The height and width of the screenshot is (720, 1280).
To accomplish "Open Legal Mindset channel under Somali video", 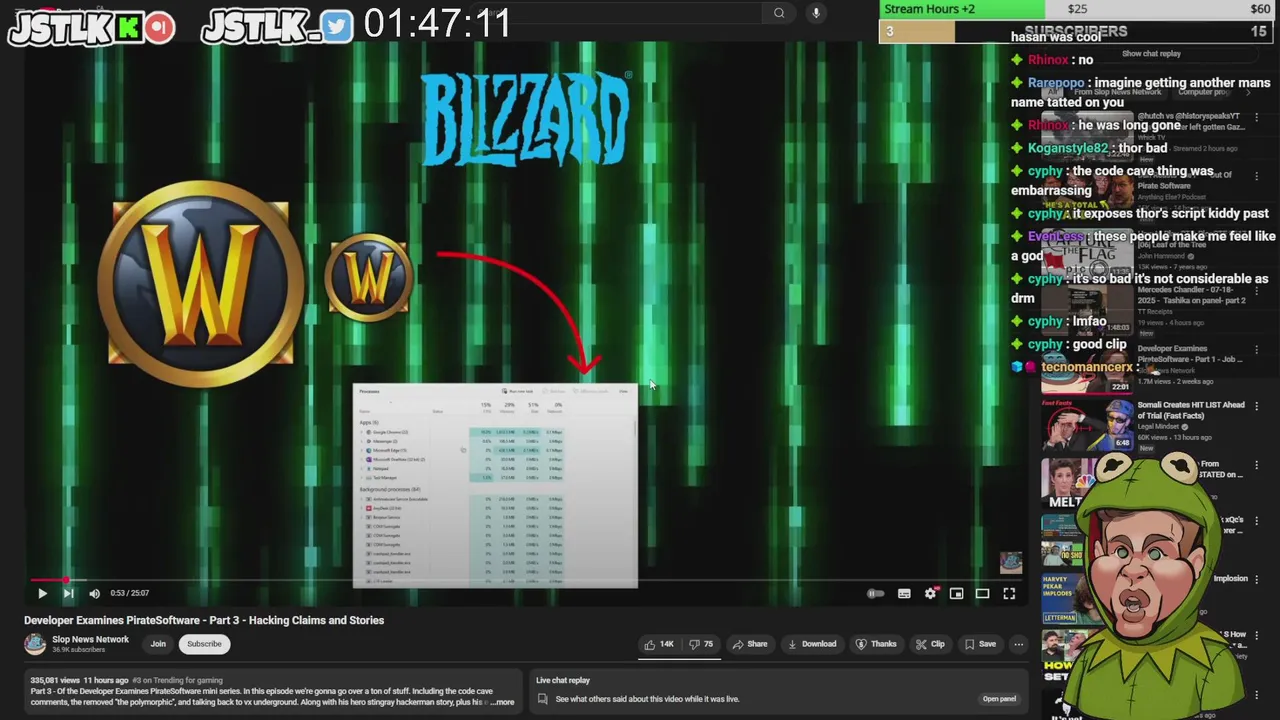I will tap(1160, 426).
